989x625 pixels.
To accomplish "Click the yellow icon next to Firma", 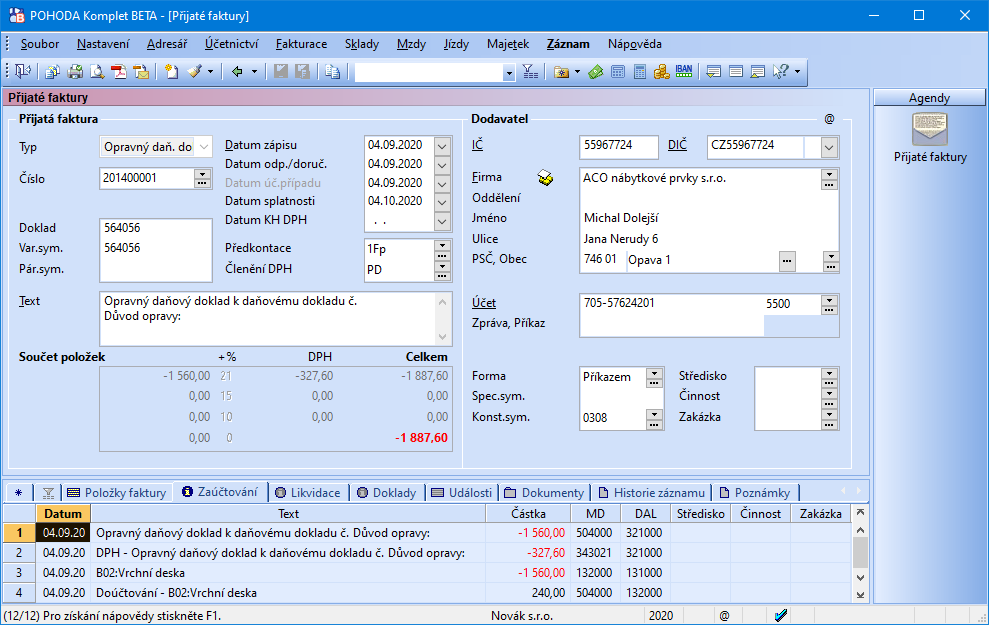I will pos(546,178).
